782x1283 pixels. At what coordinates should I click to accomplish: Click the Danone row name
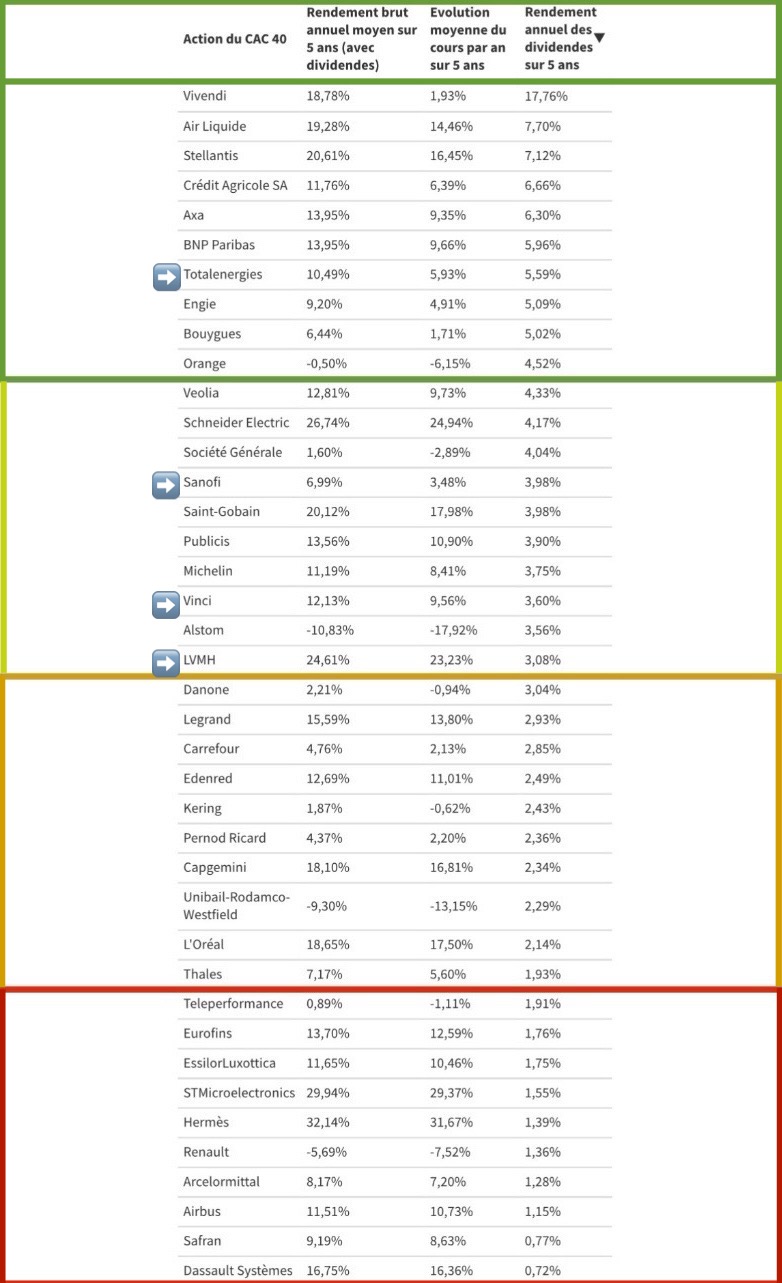click(206, 690)
